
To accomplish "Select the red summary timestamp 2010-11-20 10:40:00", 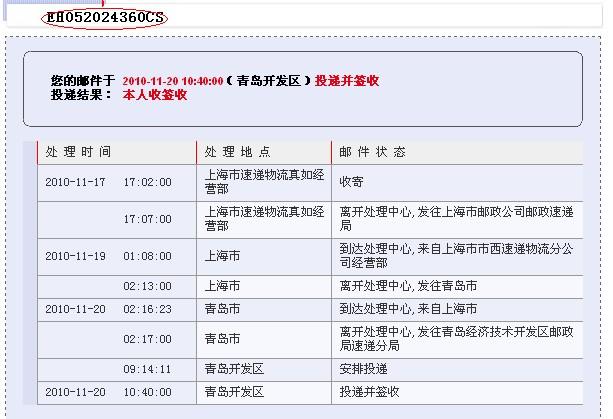I will pos(173,81).
